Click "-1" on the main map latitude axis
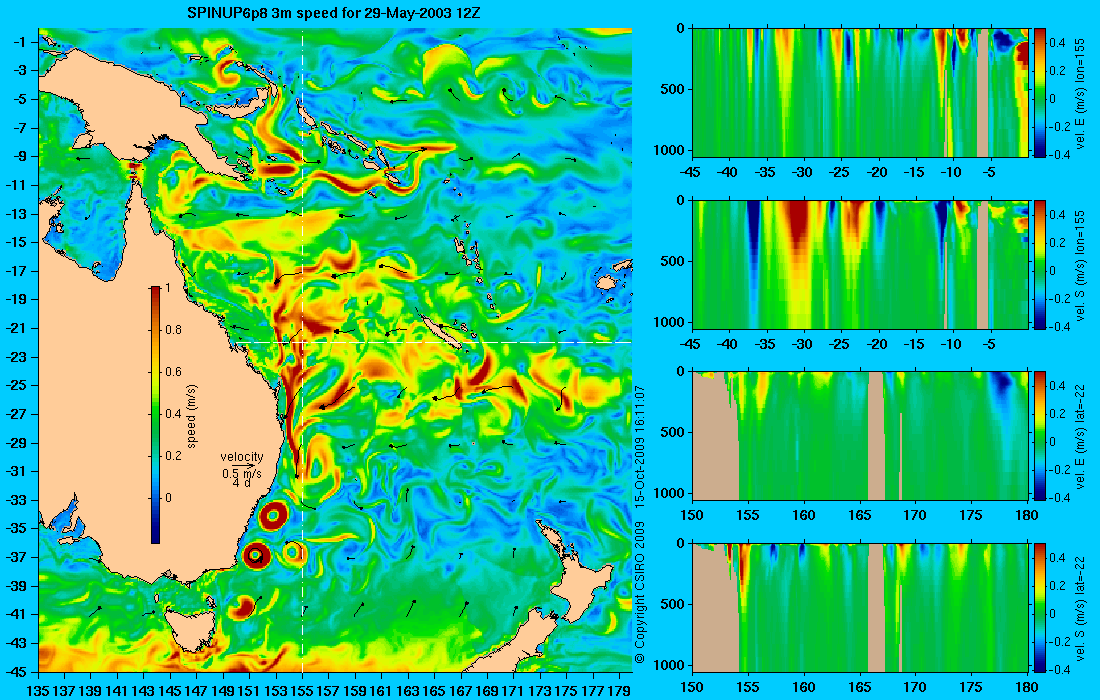 (x=20, y=41)
